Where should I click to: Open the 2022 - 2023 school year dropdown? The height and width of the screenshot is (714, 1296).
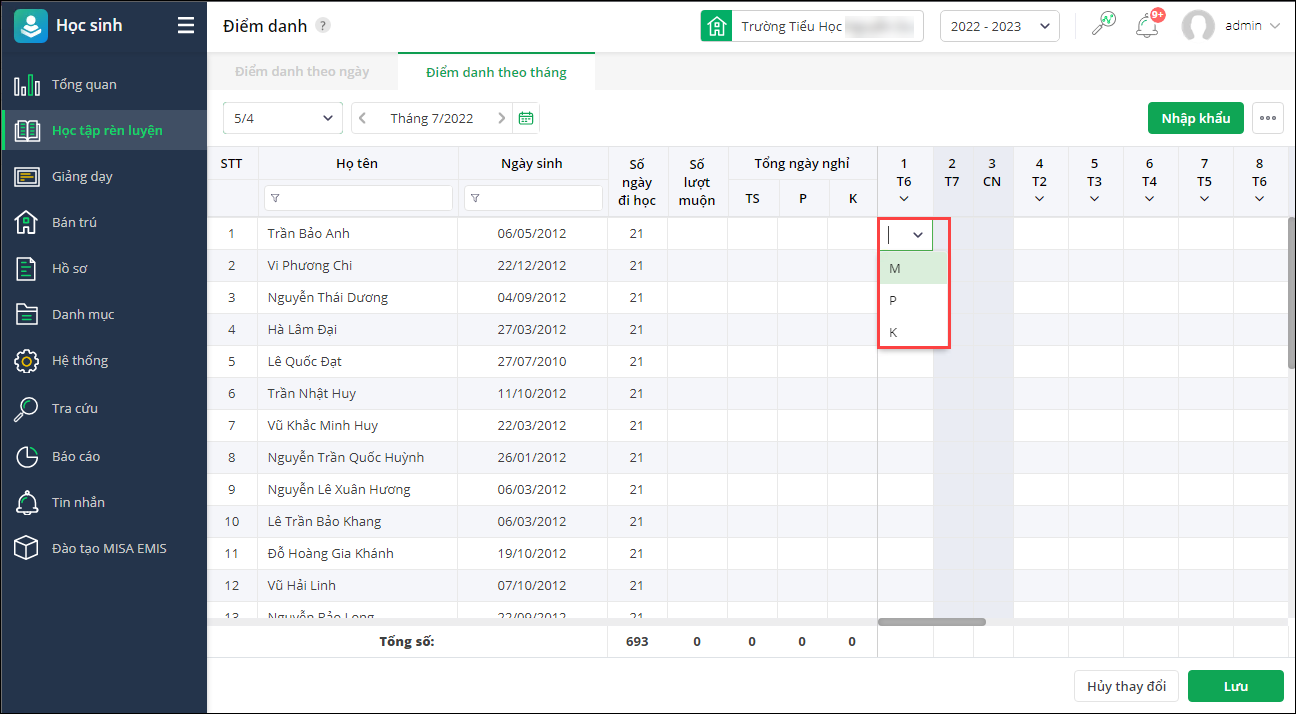[1000, 26]
